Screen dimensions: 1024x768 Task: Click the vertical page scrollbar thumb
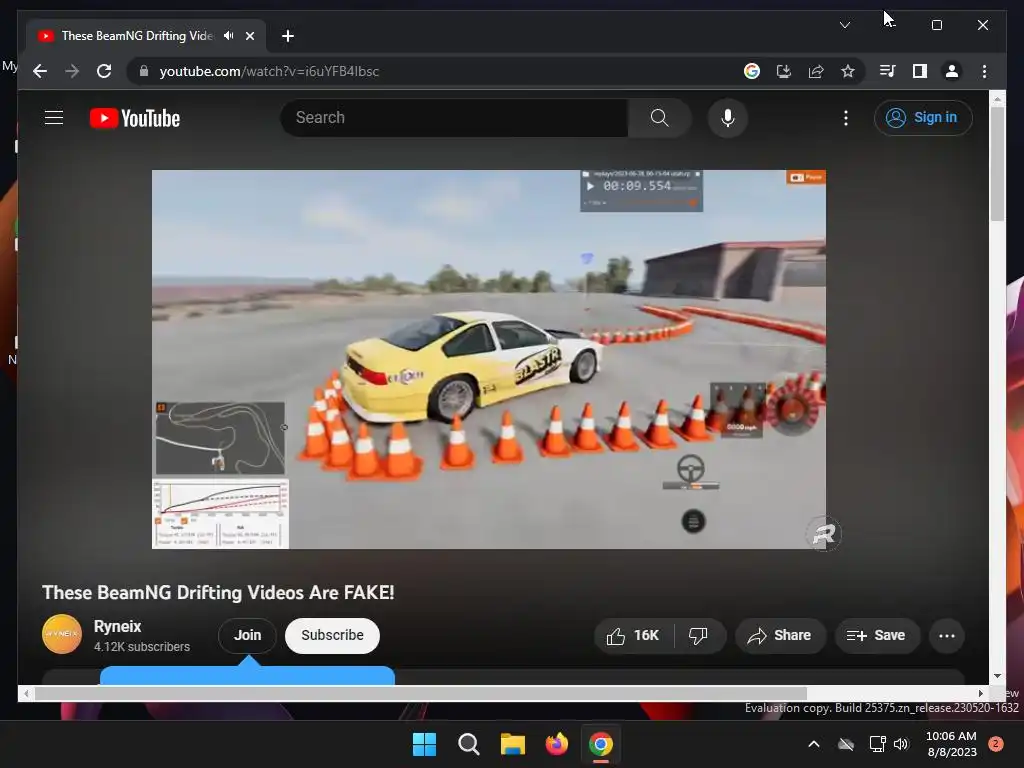pos(997,163)
